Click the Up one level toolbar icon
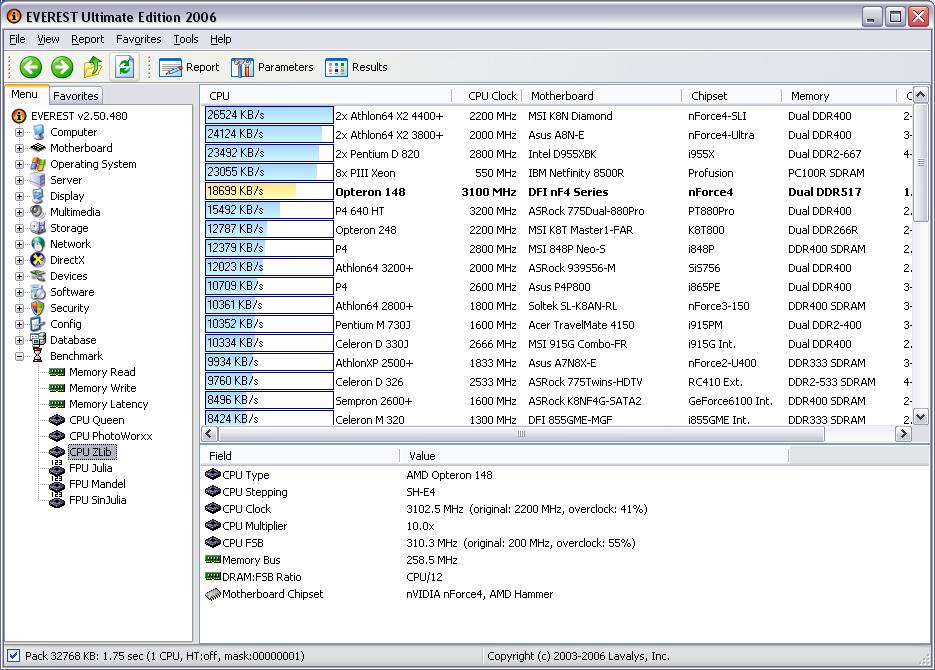Screen dimensions: 935x670 [92, 67]
